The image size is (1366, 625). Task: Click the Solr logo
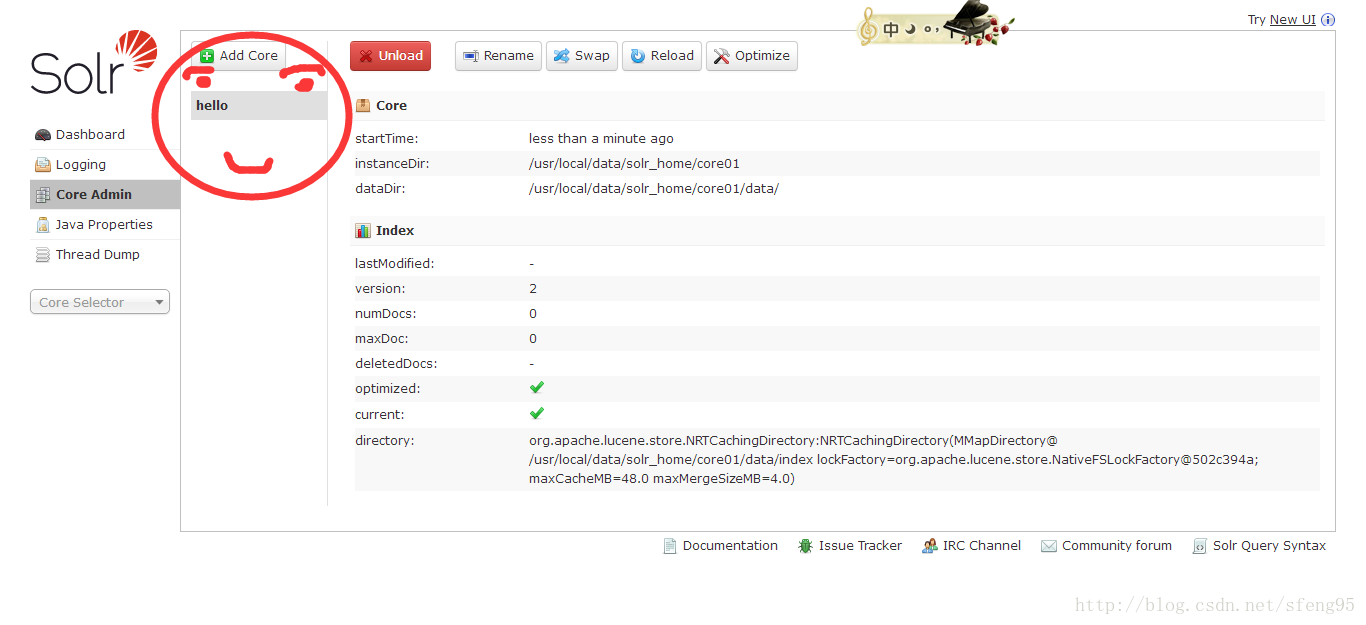[94, 63]
